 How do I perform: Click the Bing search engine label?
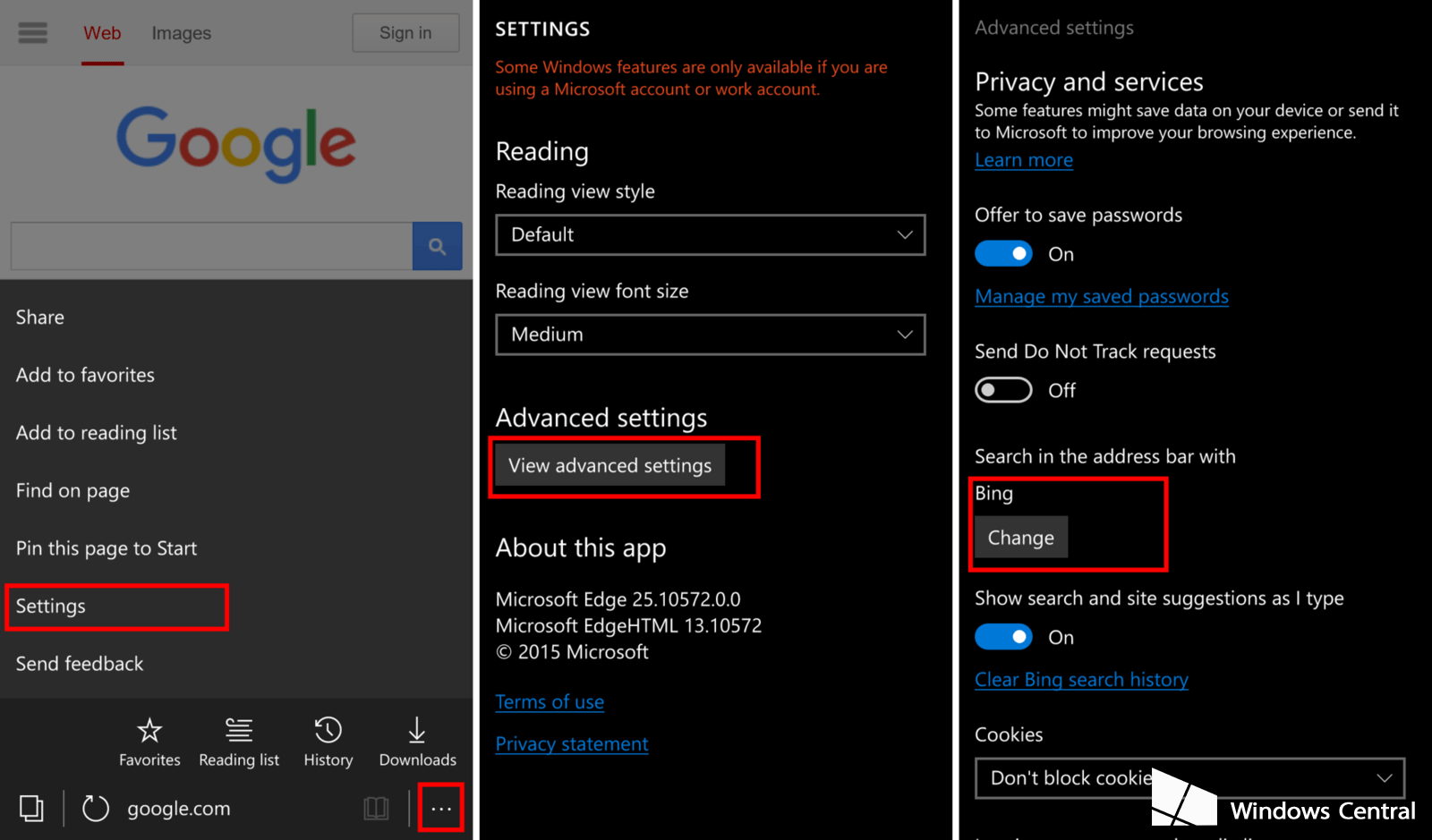pos(993,493)
